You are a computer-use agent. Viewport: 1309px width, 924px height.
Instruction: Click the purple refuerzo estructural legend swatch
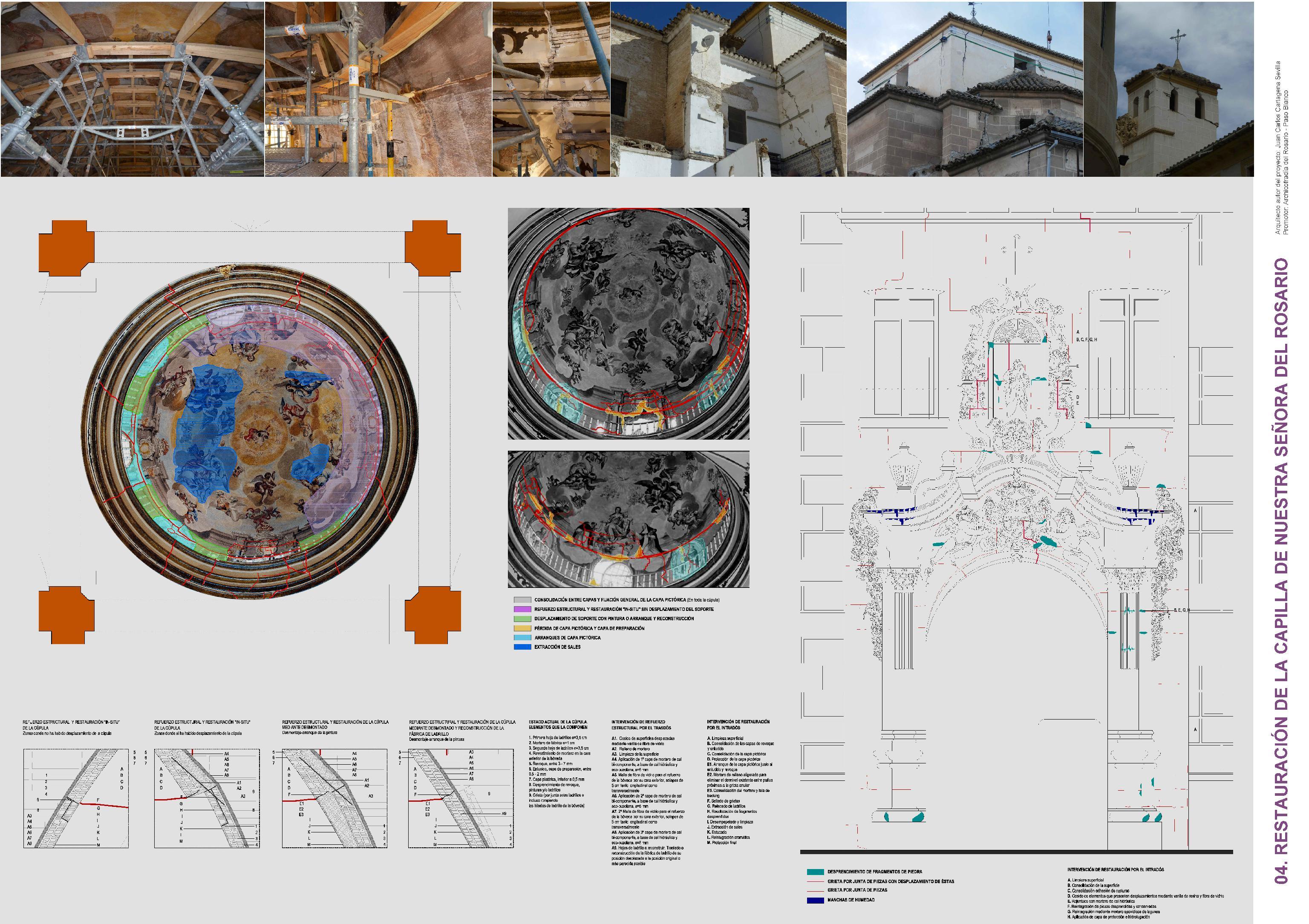(x=522, y=609)
